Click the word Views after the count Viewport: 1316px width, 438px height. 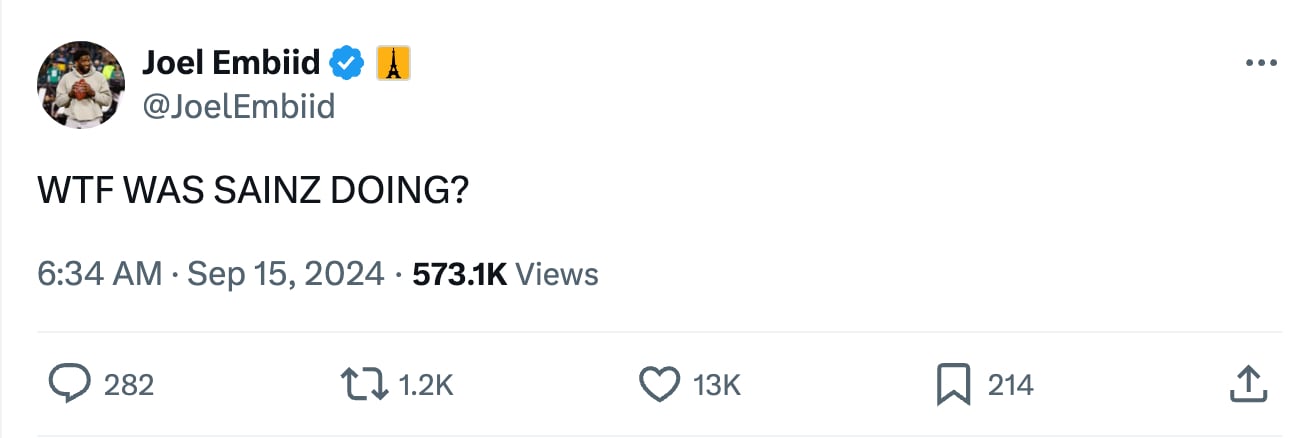[558, 273]
